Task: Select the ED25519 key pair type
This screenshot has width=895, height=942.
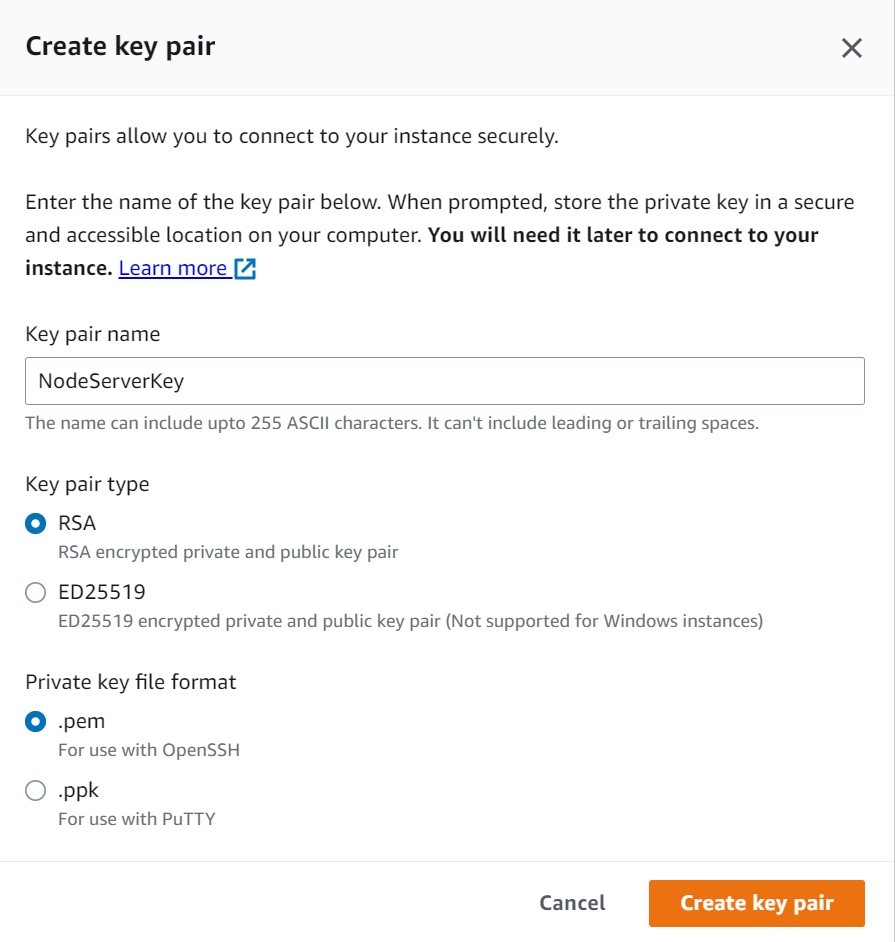Action: click(x=35, y=592)
